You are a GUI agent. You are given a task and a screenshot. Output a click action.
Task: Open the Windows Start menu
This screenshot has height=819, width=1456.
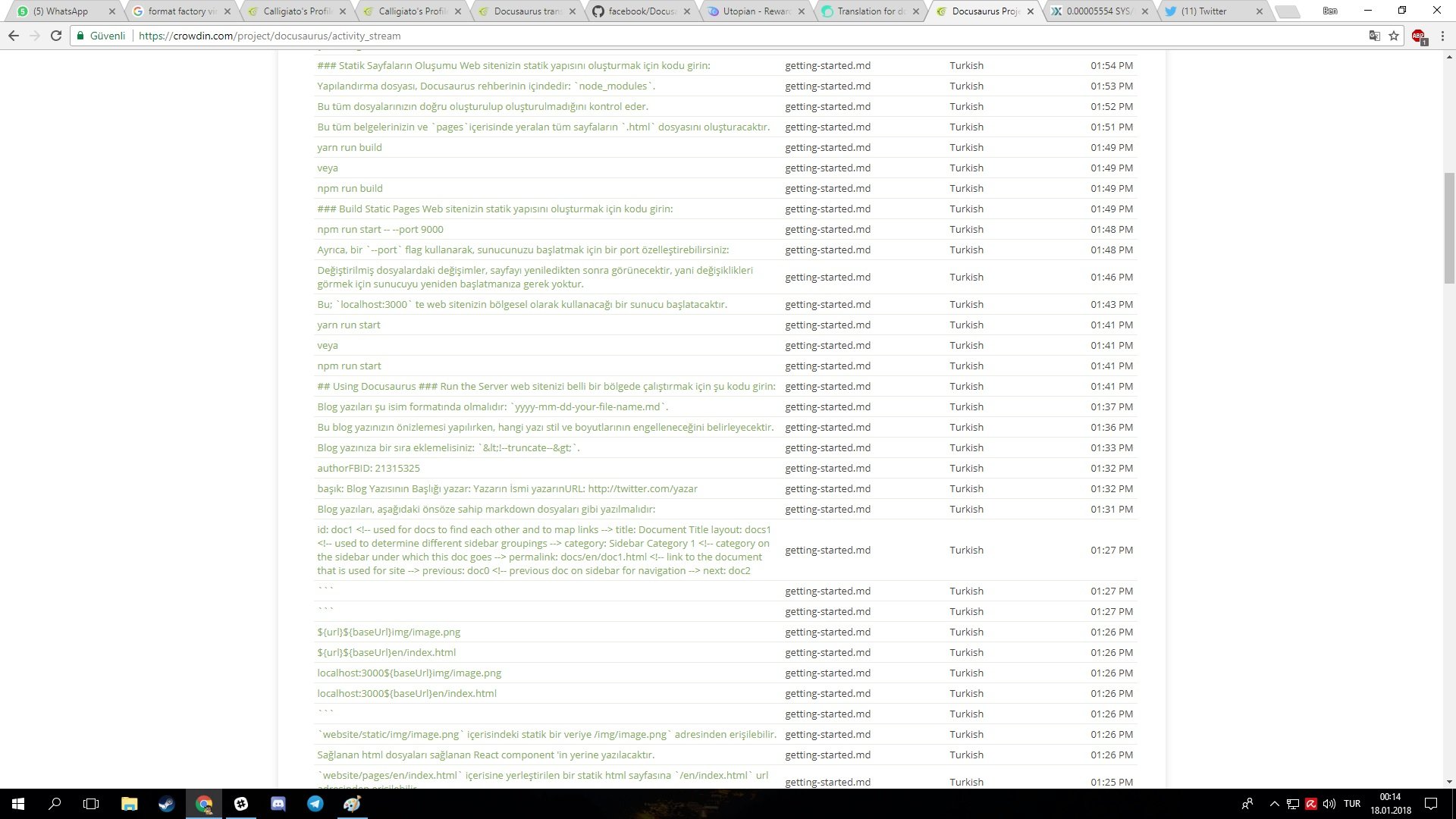[x=18, y=804]
